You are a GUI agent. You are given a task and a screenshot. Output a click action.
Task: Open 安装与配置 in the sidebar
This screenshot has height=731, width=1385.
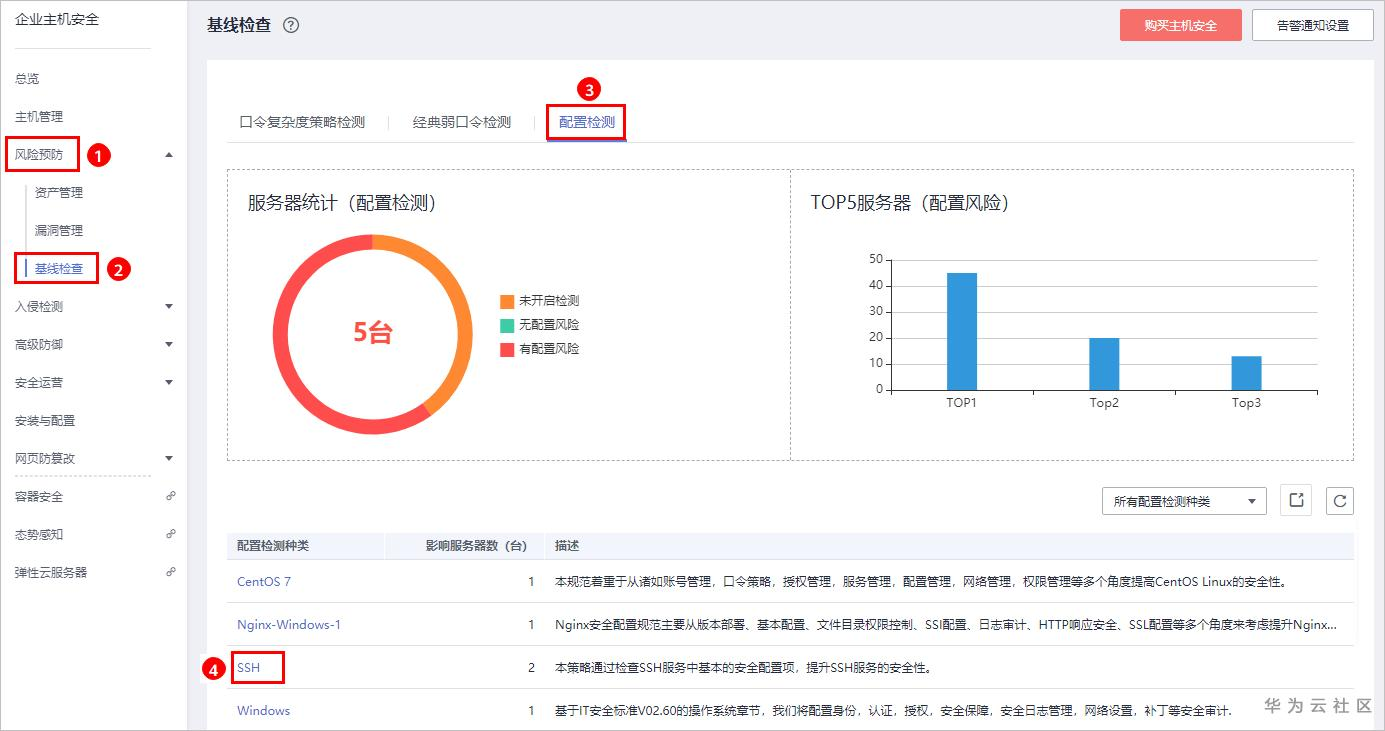(x=45, y=421)
